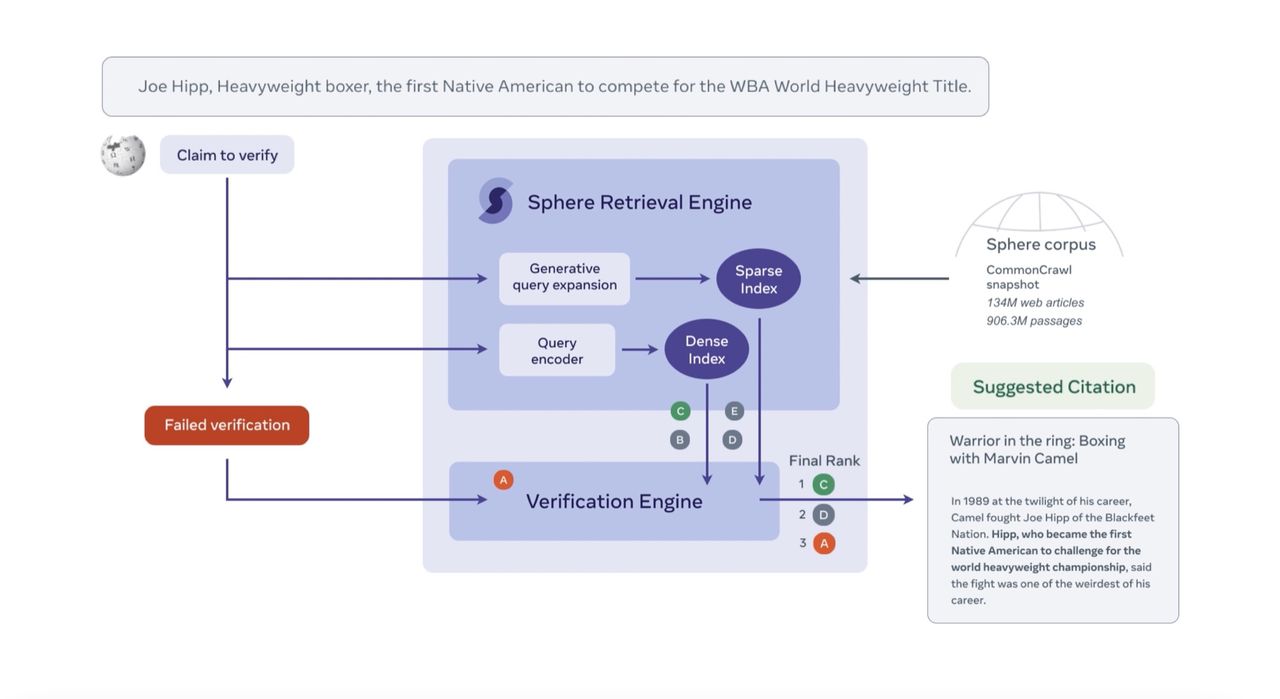Select the 'Sparse Index' node

(757, 279)
